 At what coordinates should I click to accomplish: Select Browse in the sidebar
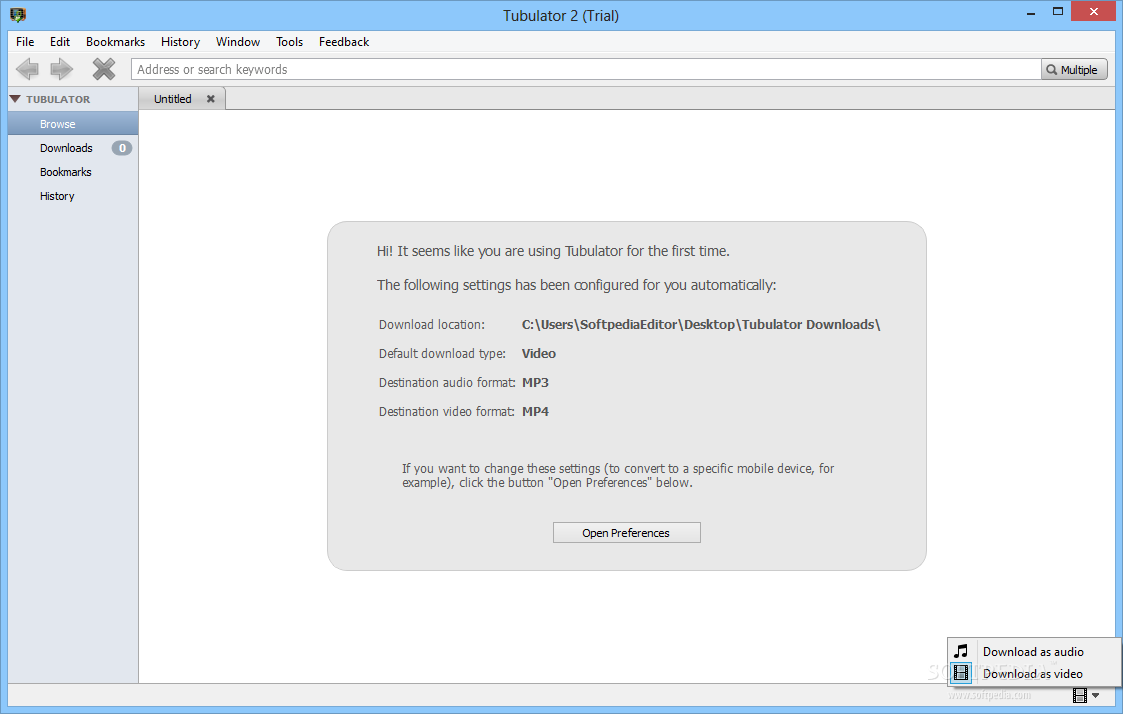[x=73, y=124]
